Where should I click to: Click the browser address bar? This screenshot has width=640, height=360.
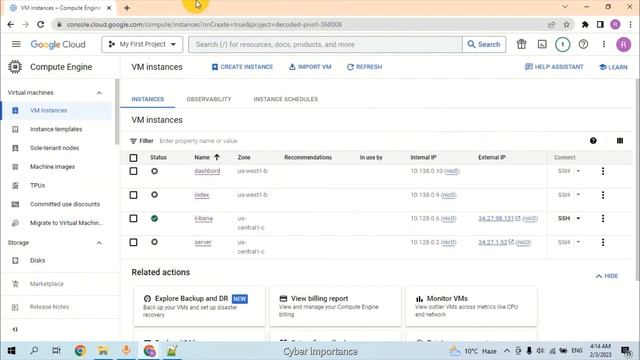[x=302, y=24]
